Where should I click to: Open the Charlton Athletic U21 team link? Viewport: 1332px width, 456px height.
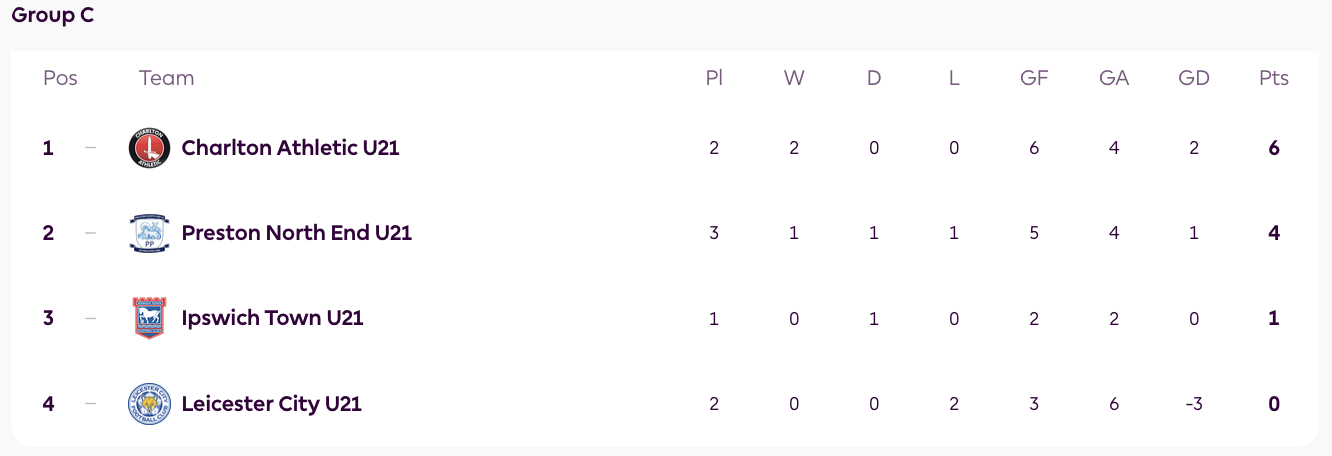pos(290,148)
